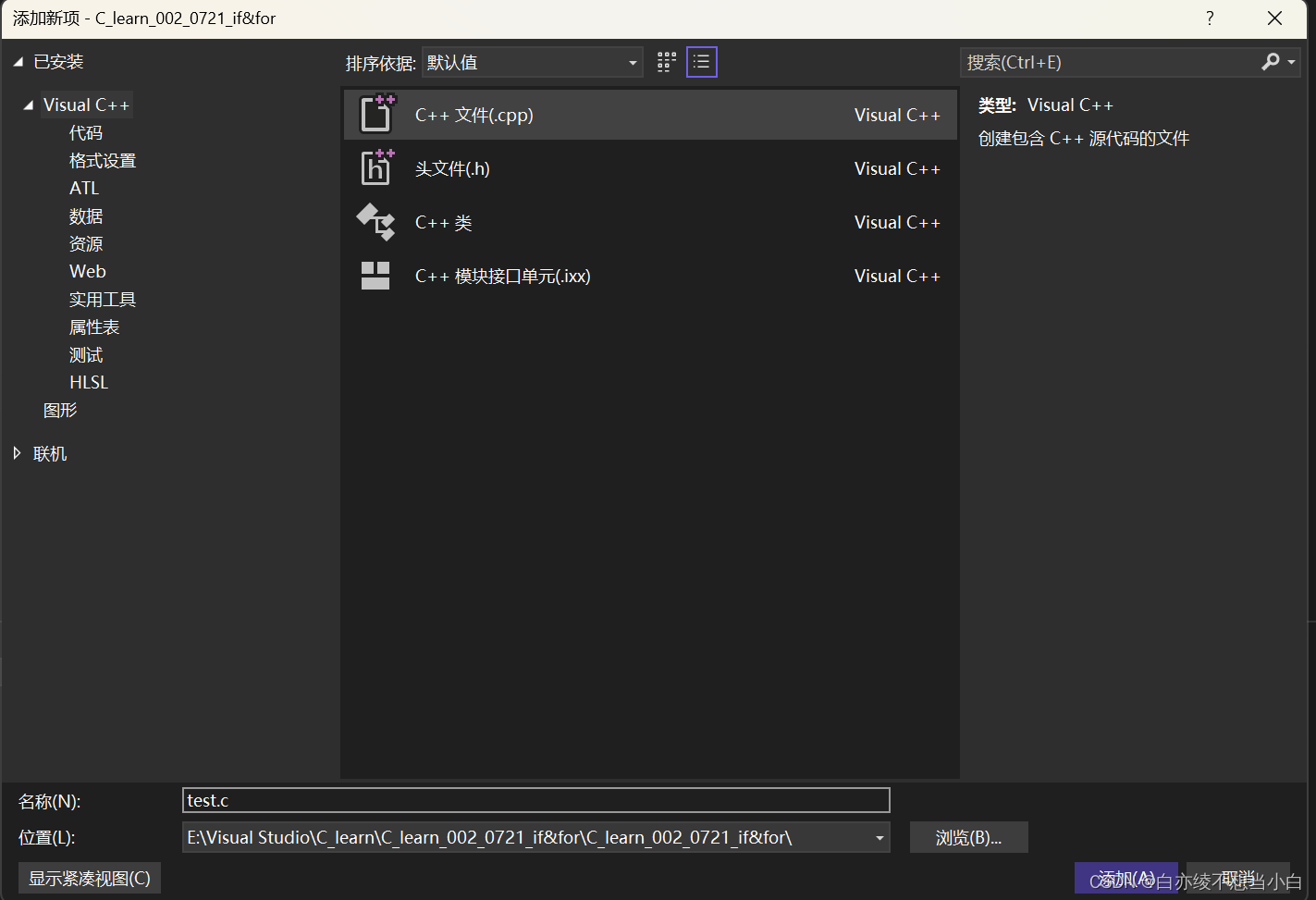Select the C++ 文件(.cpp) template icon

point(375,114)
